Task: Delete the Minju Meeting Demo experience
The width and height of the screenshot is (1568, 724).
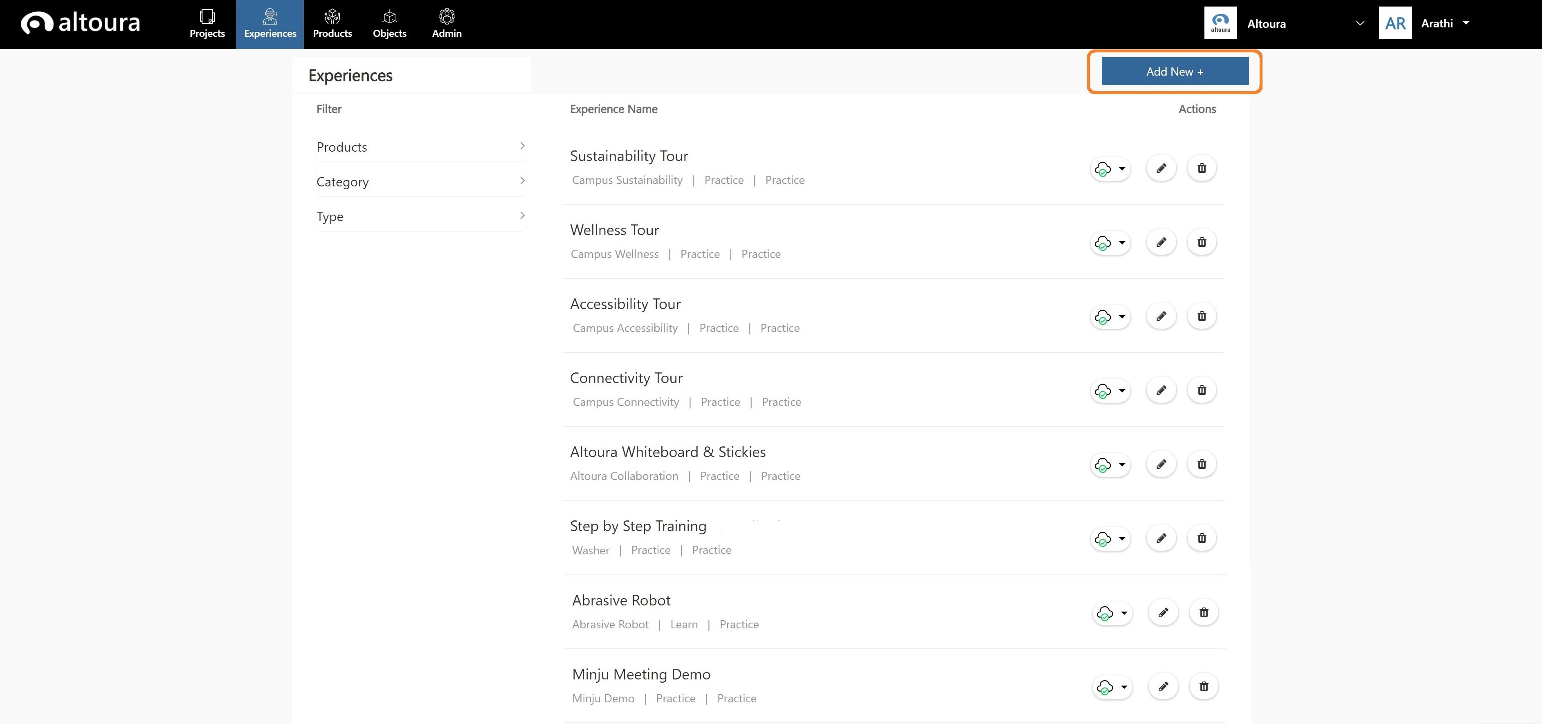Action: [1203, 686]
